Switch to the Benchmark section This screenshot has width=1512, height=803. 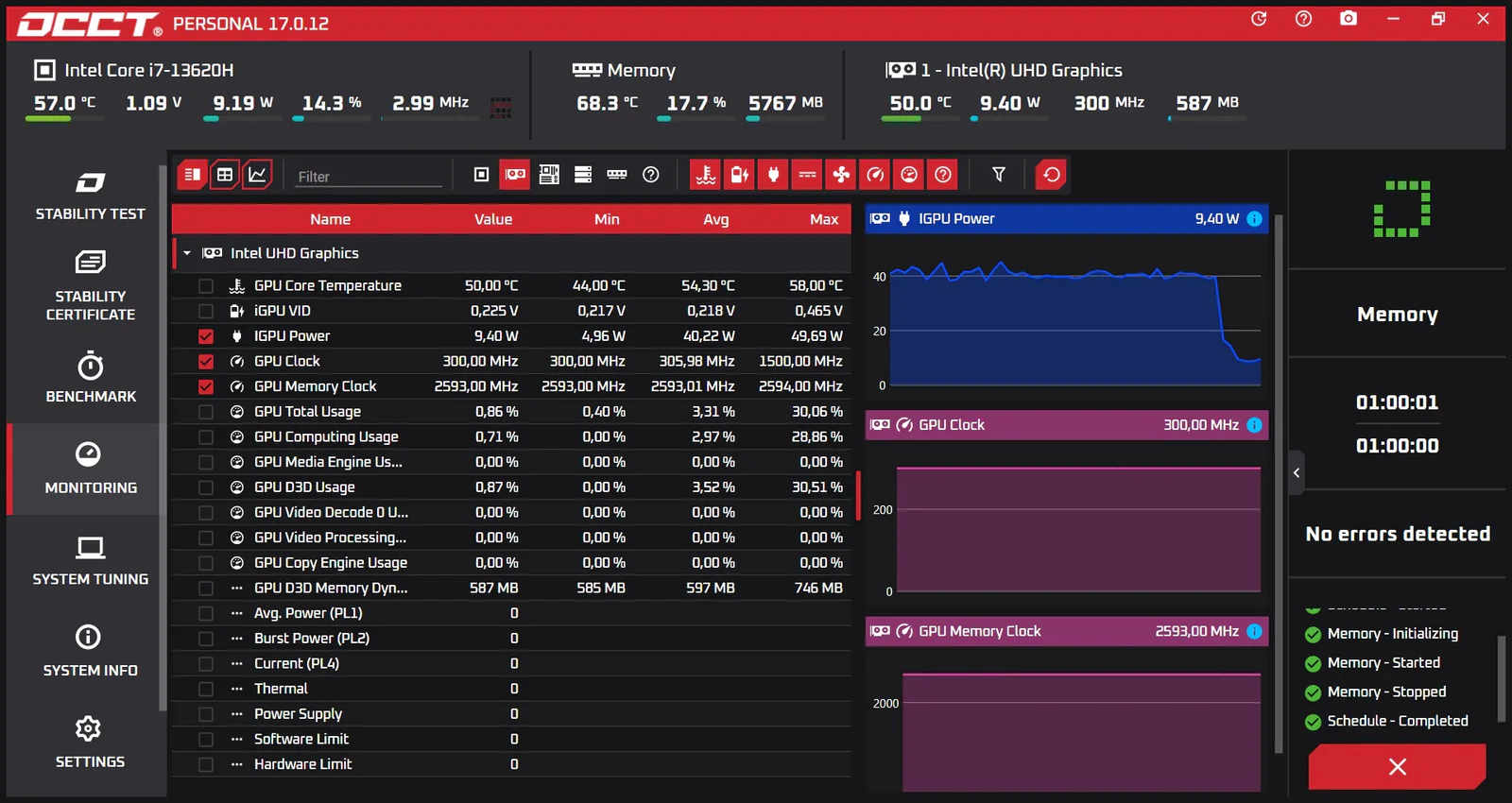[90, 378]
